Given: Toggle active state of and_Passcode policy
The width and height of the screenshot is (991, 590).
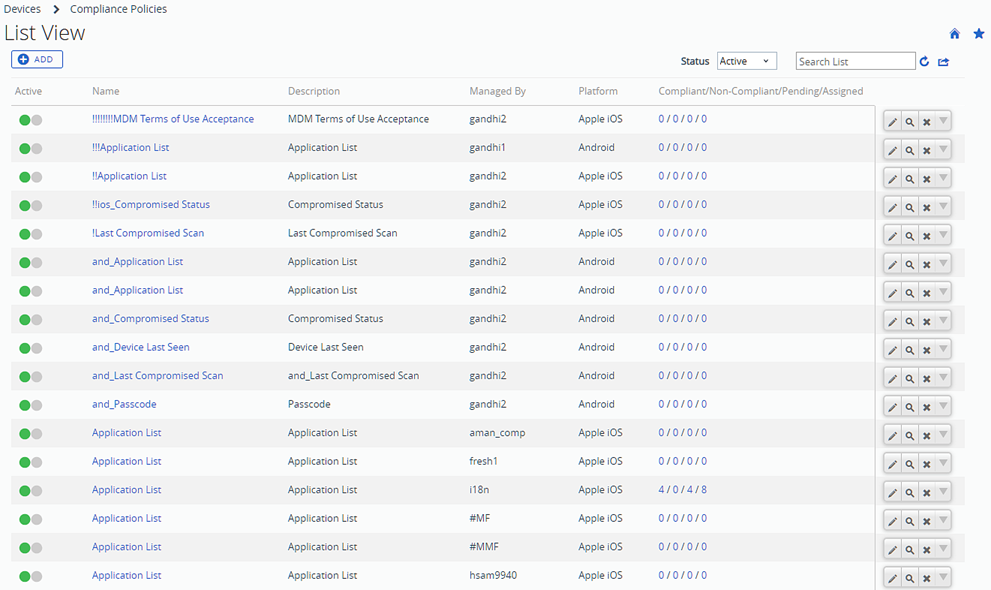Looking at the screenshot, I should [30, 405].
